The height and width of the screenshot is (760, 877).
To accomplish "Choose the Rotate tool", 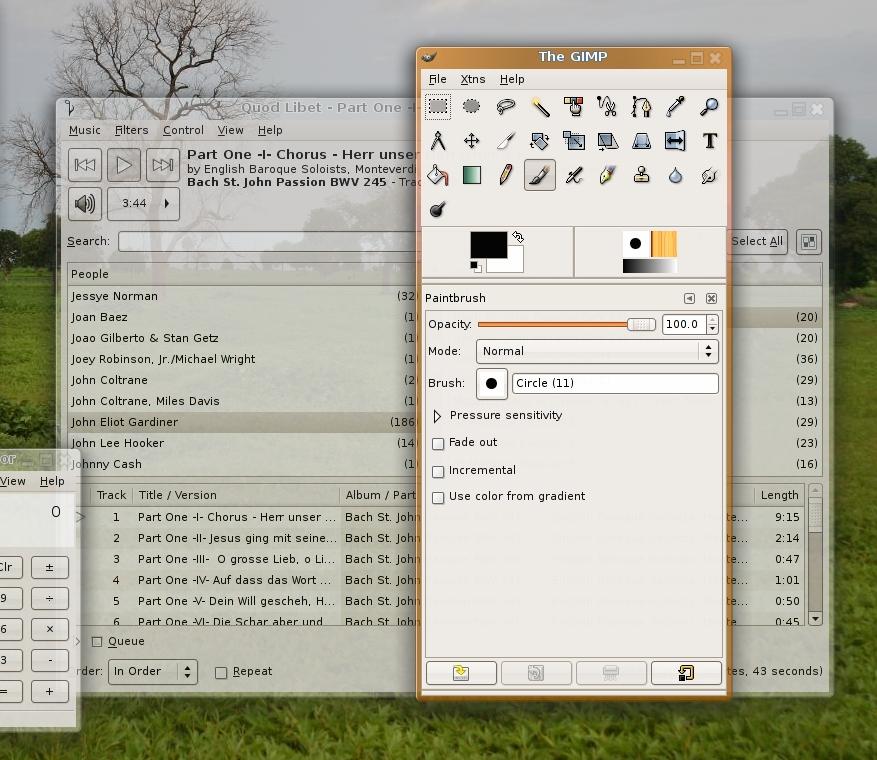I will (x=540, y=141).
